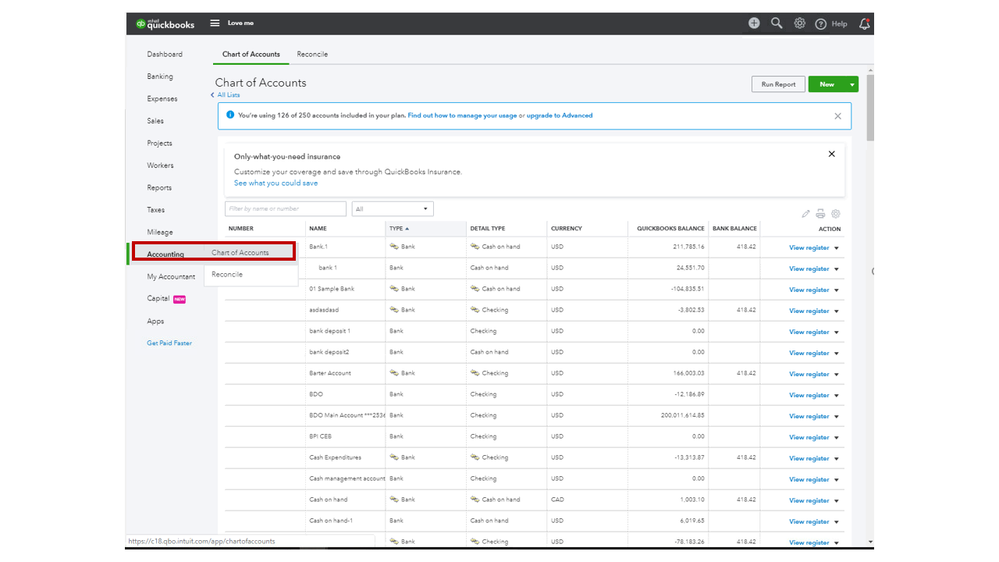Image resolution: width=999 pixels, height=562 pixels.
Task: Close the insurance promotion banner
Action: [x=831, y=154]
